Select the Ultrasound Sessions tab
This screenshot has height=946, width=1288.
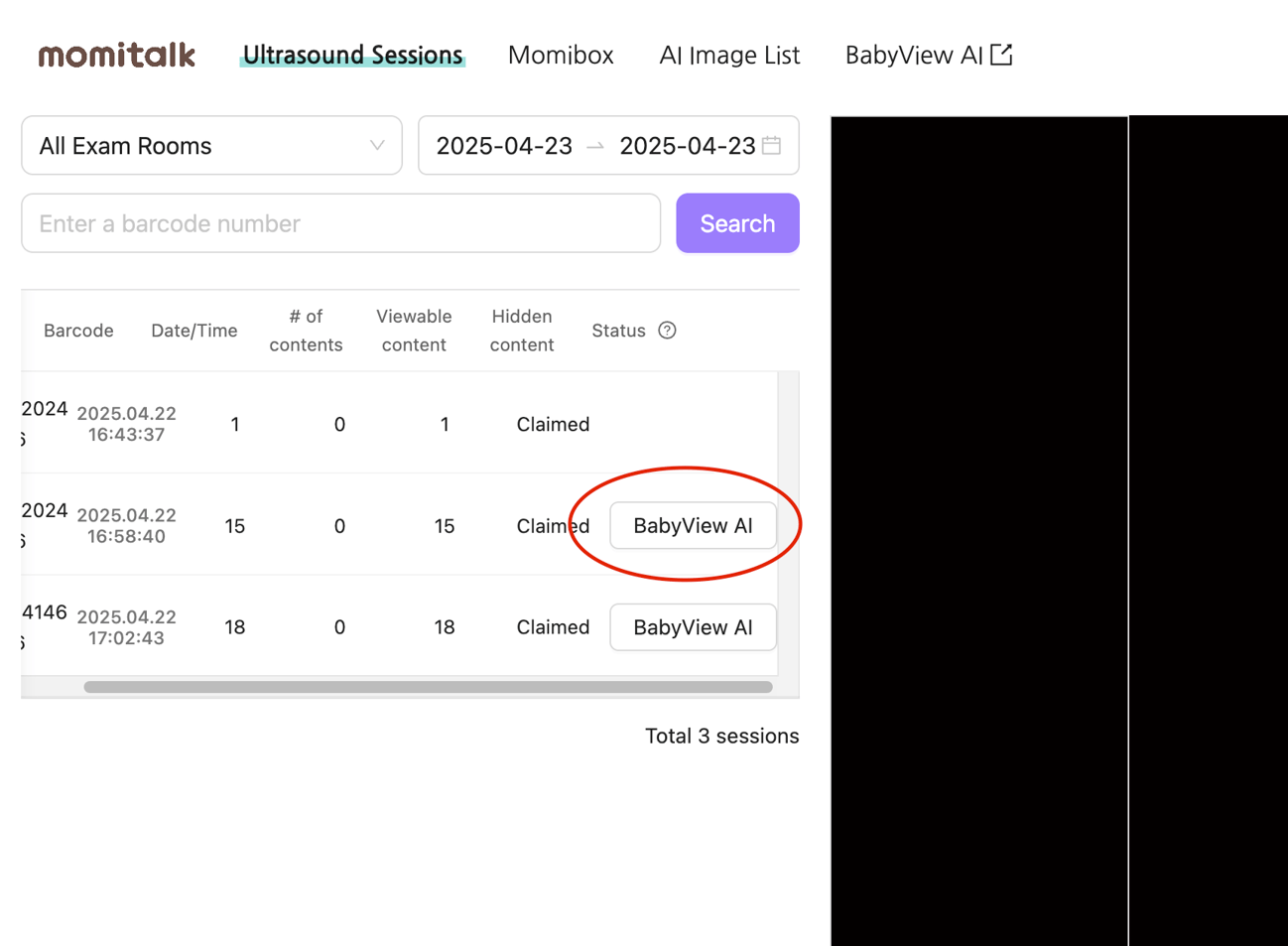(x=352, y=55)
